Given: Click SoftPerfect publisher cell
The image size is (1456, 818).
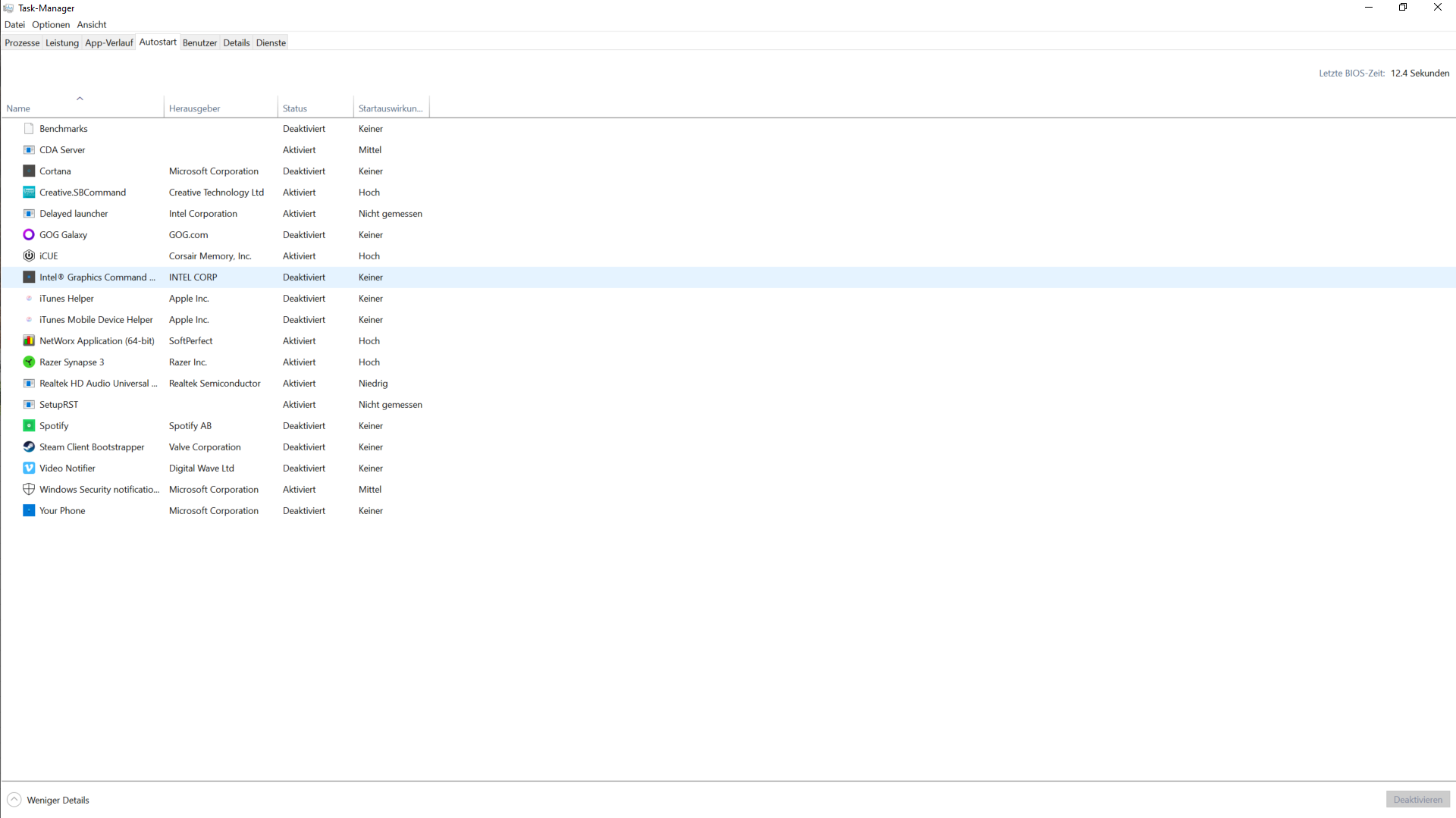Looking at the screenshot, I should tap(190, 341).
